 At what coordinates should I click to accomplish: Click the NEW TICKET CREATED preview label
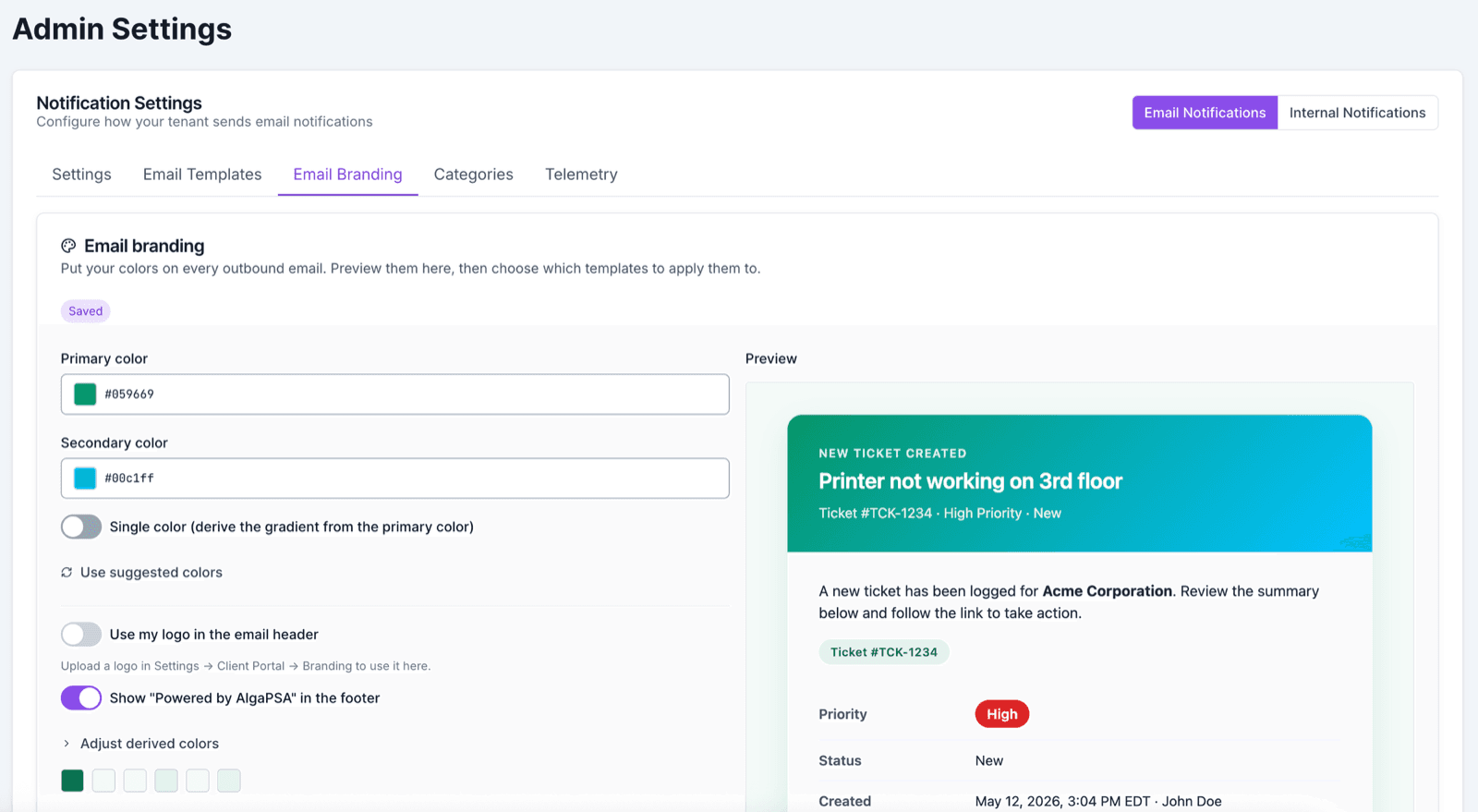[892, 454]
